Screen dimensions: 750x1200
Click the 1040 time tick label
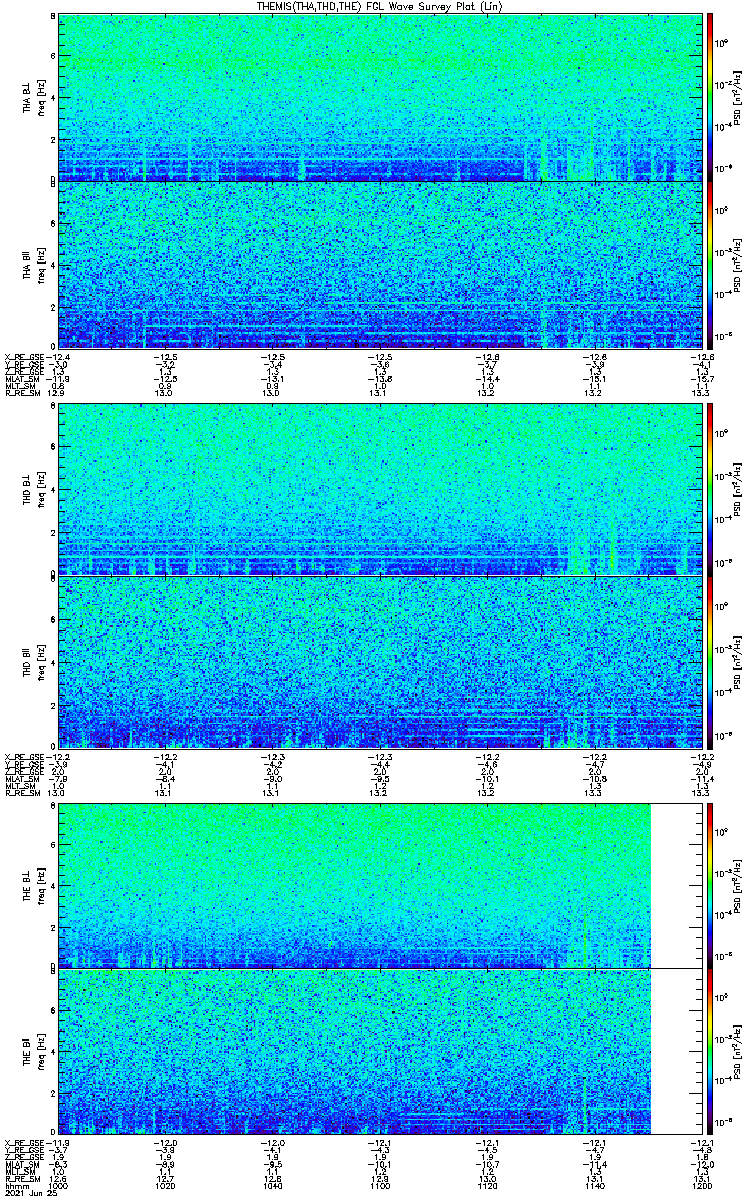[x=272, y=1186]
